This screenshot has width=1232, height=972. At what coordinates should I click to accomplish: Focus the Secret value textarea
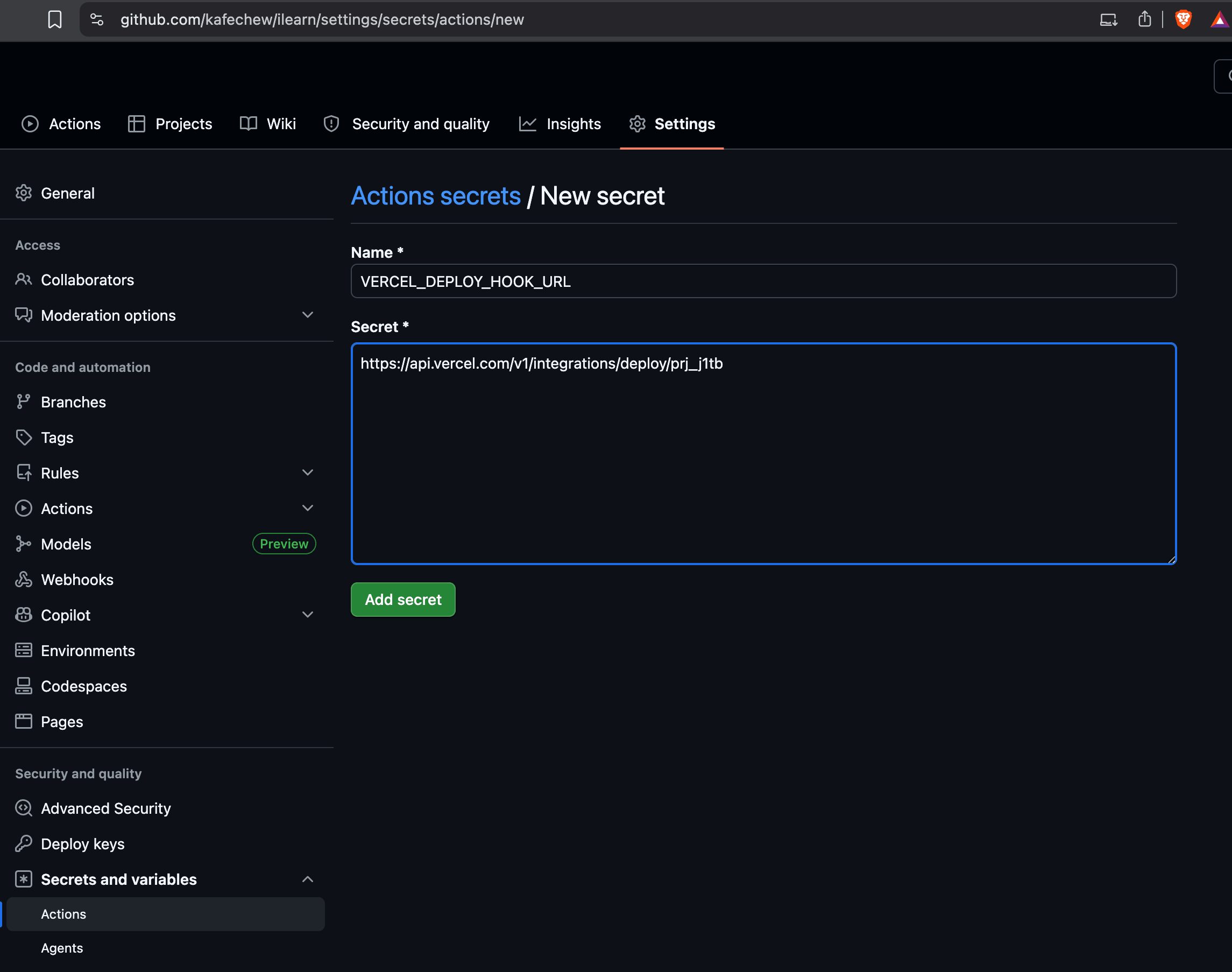point(763,454)
